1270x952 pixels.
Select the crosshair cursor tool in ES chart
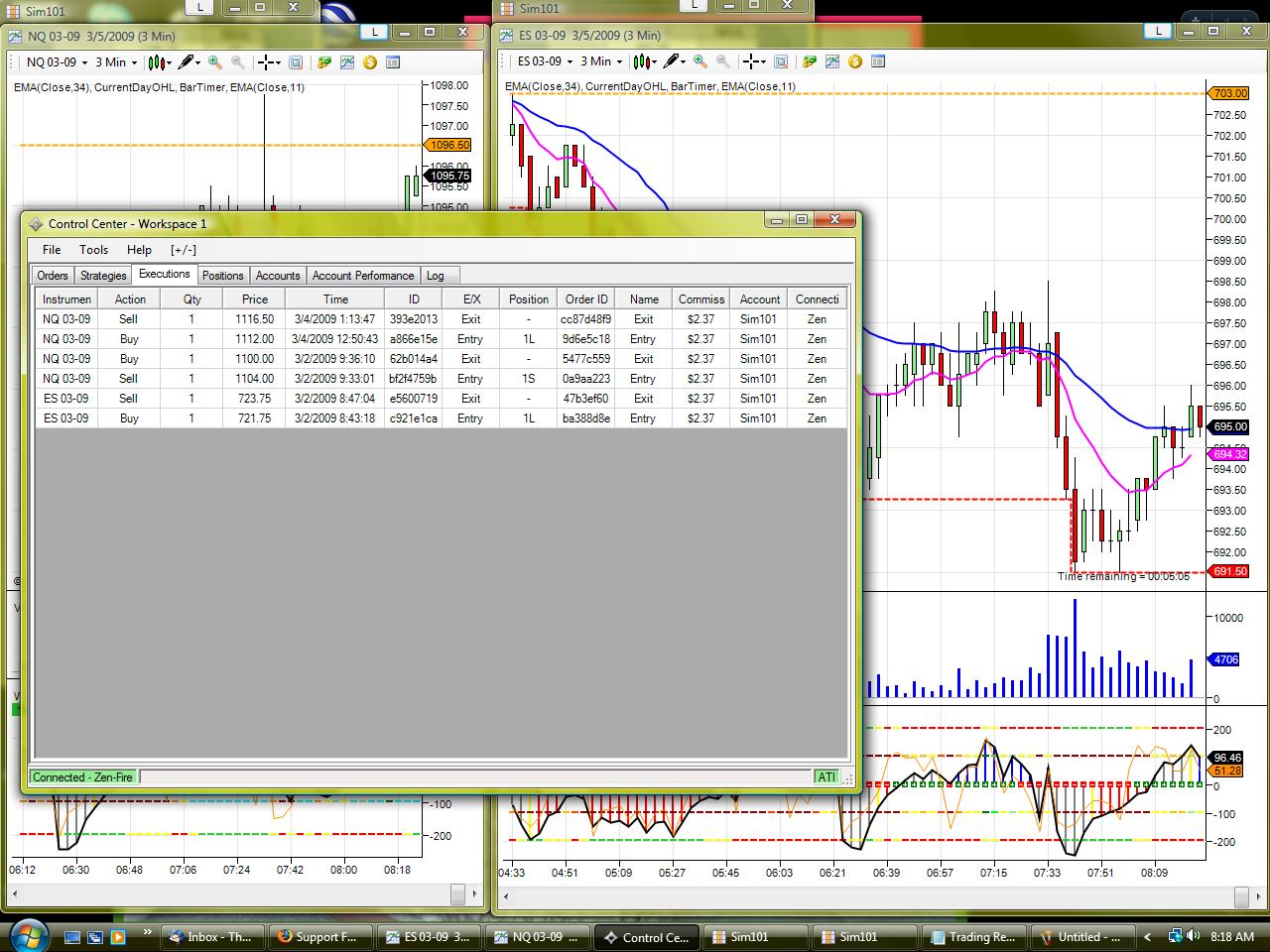point(754,61)
